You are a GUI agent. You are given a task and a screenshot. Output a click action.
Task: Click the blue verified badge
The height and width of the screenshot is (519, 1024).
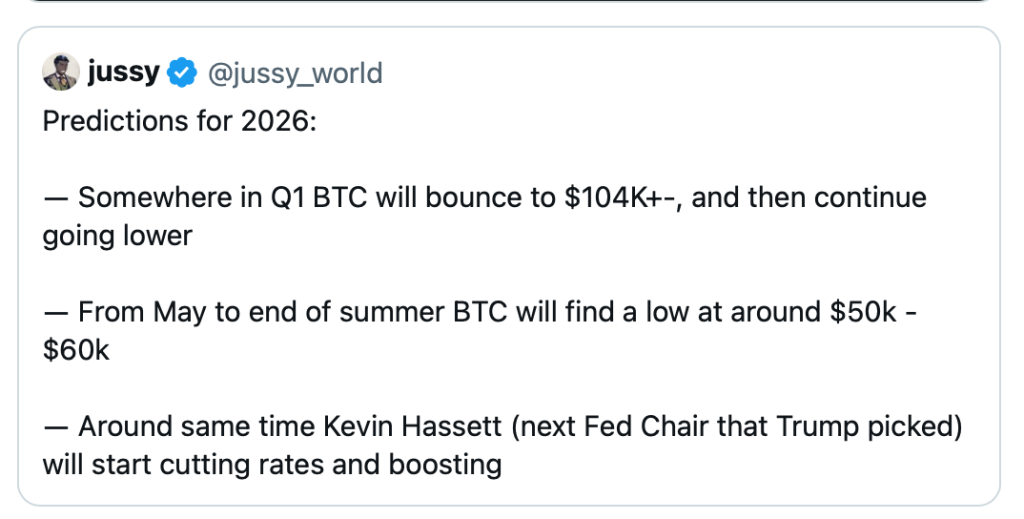click(x=181, y=73)
